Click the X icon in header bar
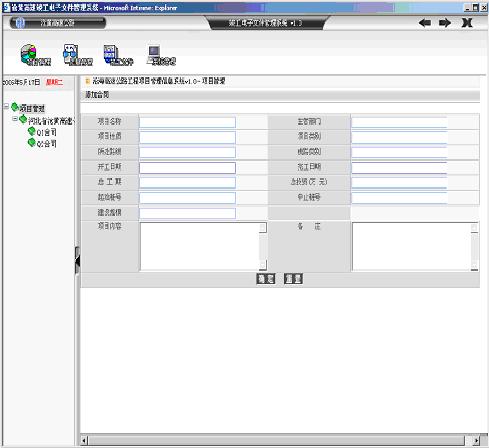This screenshot has height=448, width=489. click(x=467, y=23)
